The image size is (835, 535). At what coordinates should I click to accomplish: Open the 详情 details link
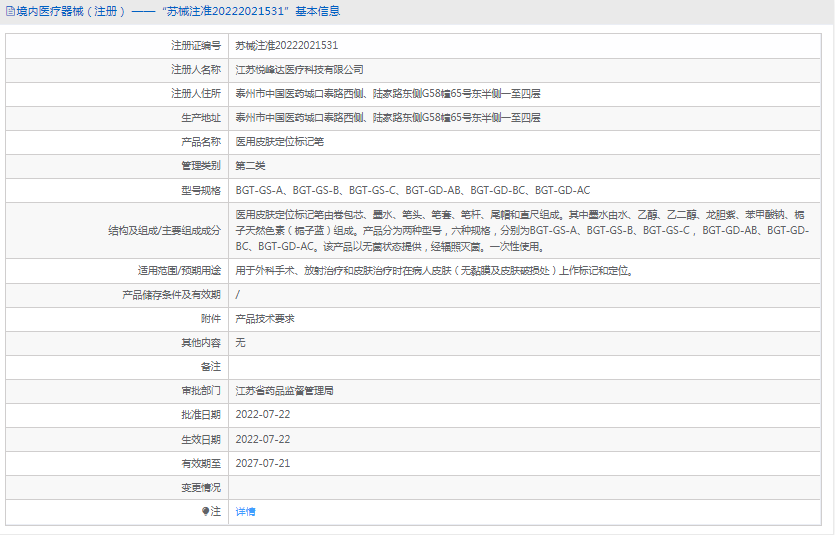[x=245, y=512]
